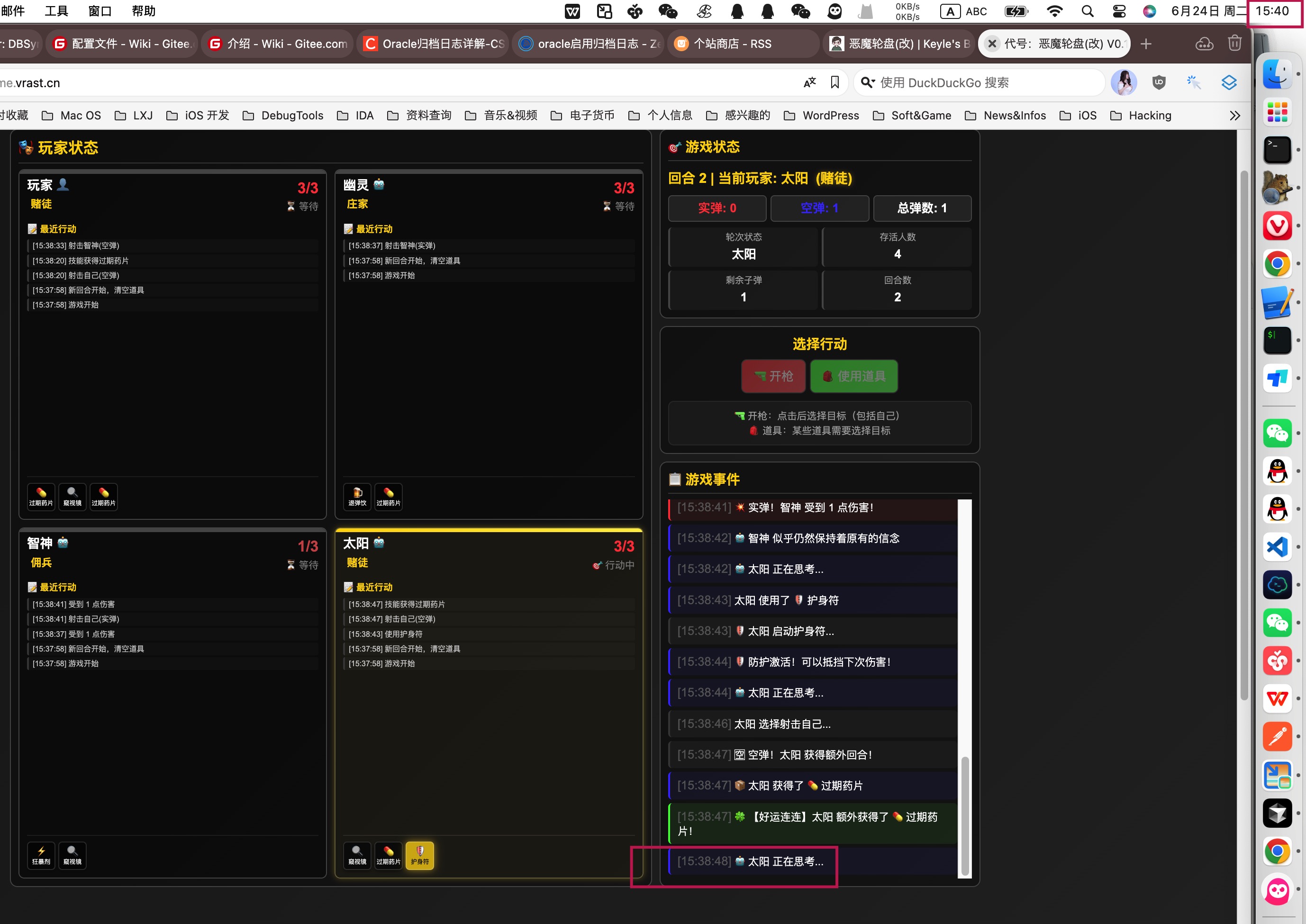
Task: Click the bookmark icon in the address bar
Action: click(834, 83)
